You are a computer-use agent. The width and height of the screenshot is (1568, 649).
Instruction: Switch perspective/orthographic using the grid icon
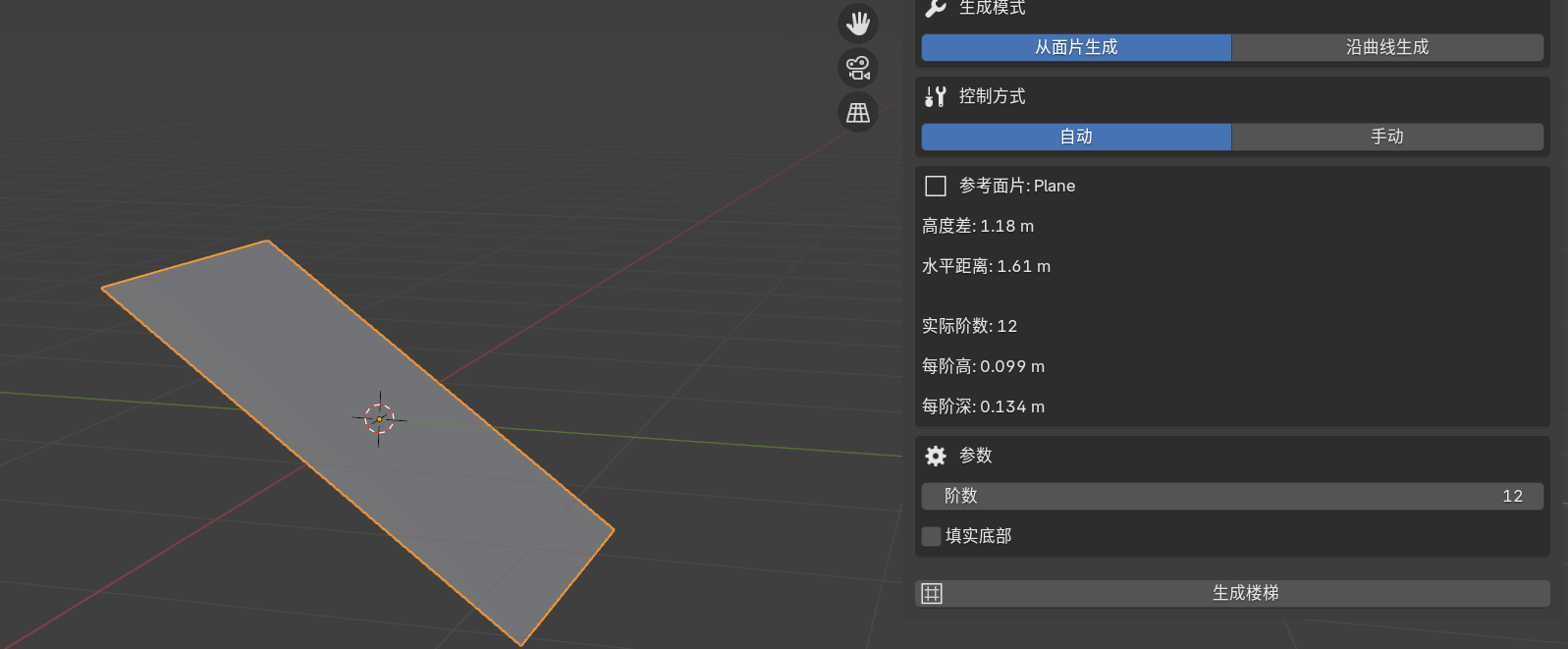pos(858,113)
